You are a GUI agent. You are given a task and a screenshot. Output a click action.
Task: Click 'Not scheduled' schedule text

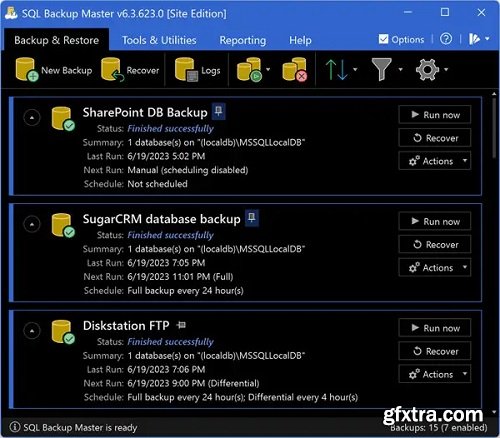pos(157,184)
